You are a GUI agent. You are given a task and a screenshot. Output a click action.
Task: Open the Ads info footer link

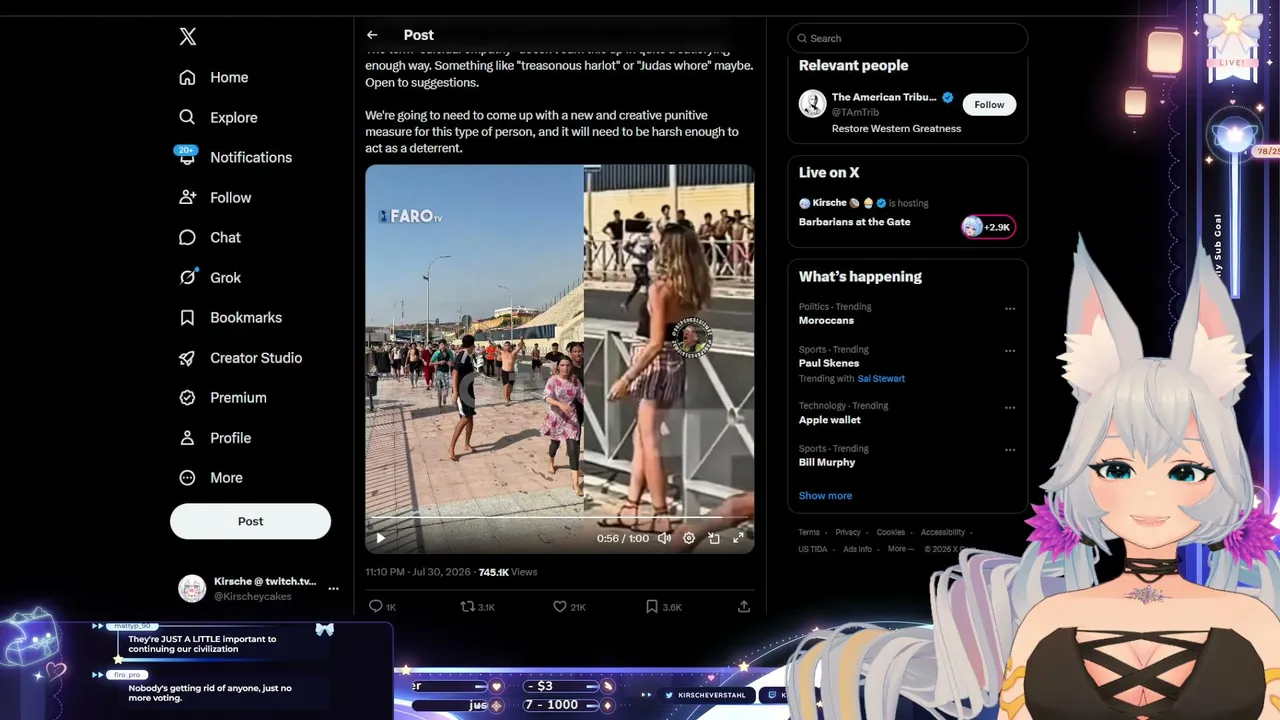(x=858, y=549)
